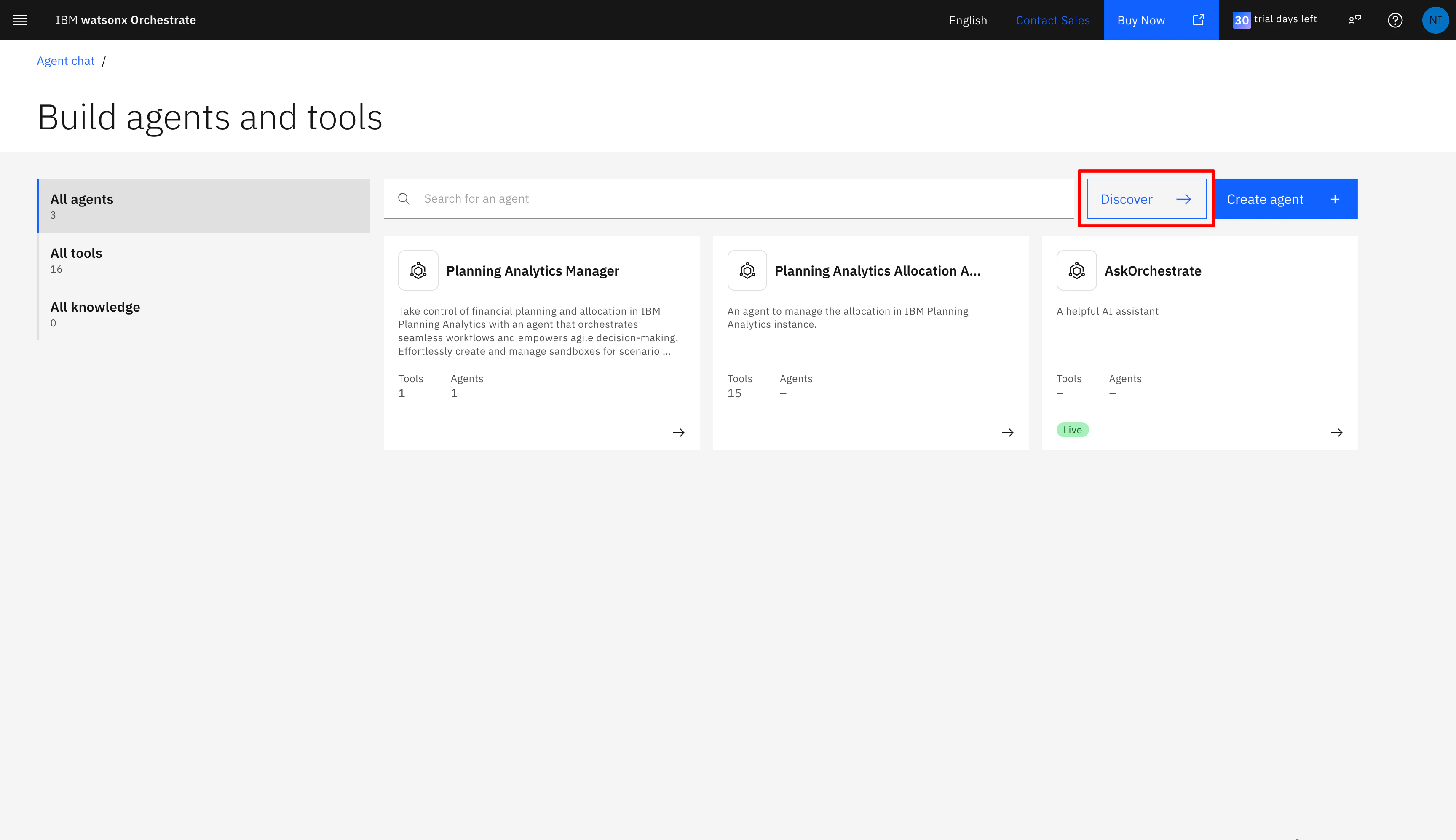The image size is (1456, 840).
Task: Click the Planning Analytics Allocation agent icon
Action: click(x=747, y=270)
